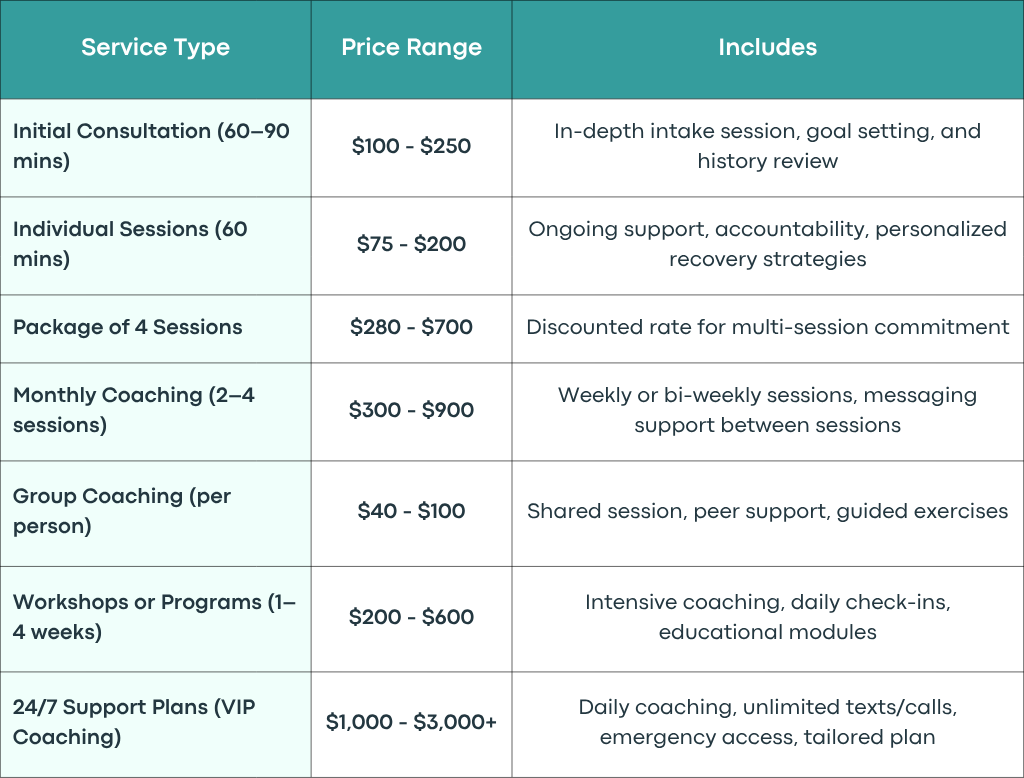The image size is (1024, 778).
Task: Select the $200 - $600 price cell
Action: [411, 617]
